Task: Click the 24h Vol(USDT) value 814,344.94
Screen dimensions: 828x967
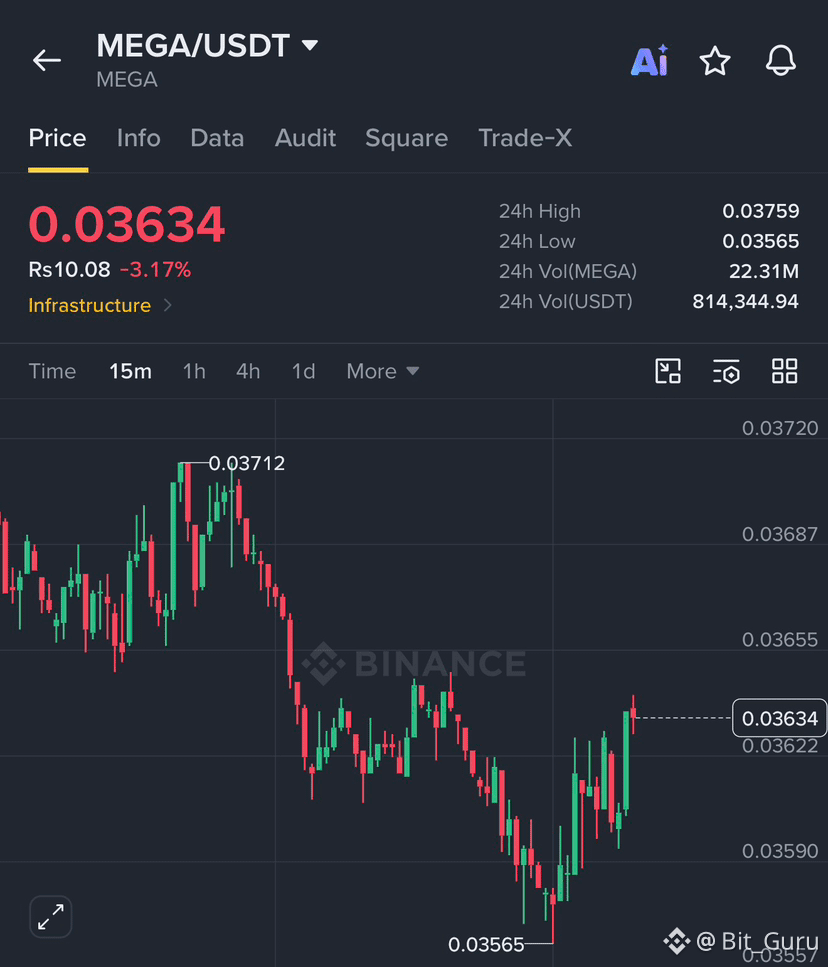Action: [x=745, y=302]
